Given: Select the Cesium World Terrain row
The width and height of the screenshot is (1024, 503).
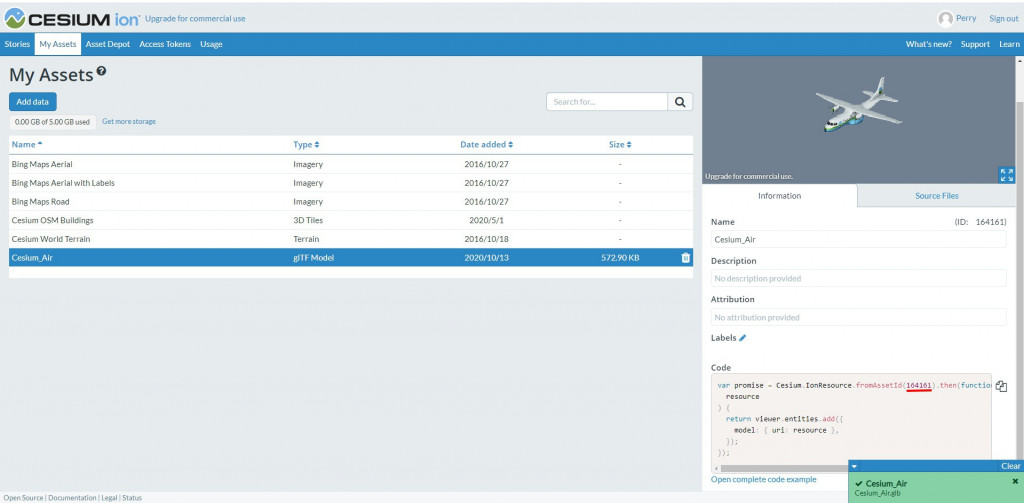Looking at the screenshot, I should point(351,239).
